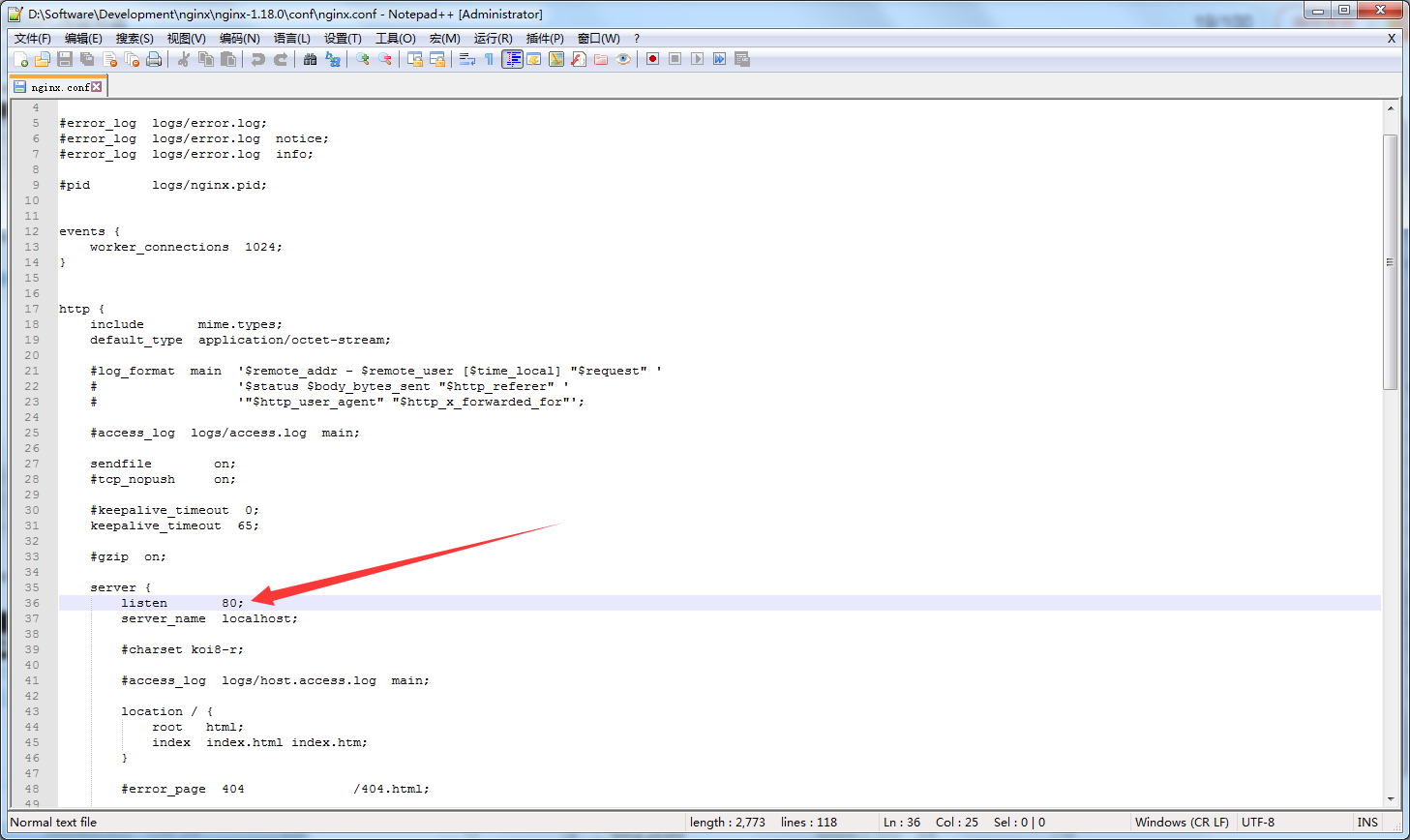This screenshot has width=1410, height=840.
Task: Open the 窗口(W) menu
Action: (598, 39)
